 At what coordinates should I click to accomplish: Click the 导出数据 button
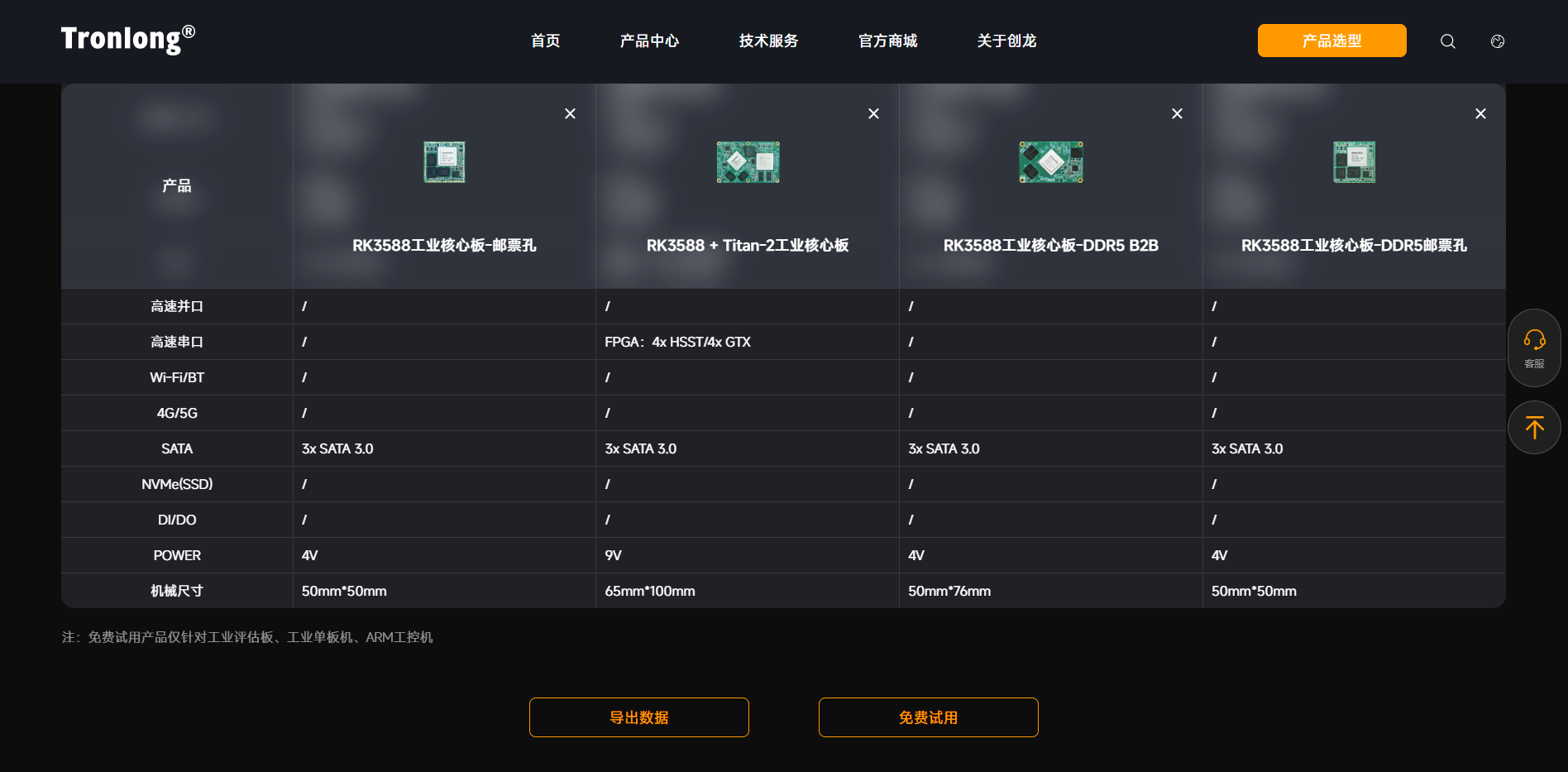pos(638,717)
